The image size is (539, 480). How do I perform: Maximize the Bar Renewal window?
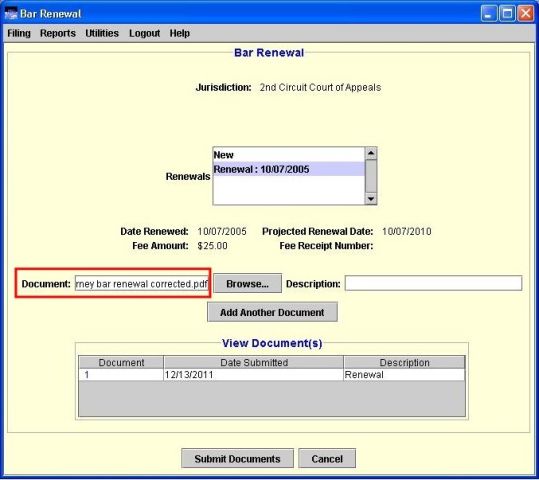507,14
